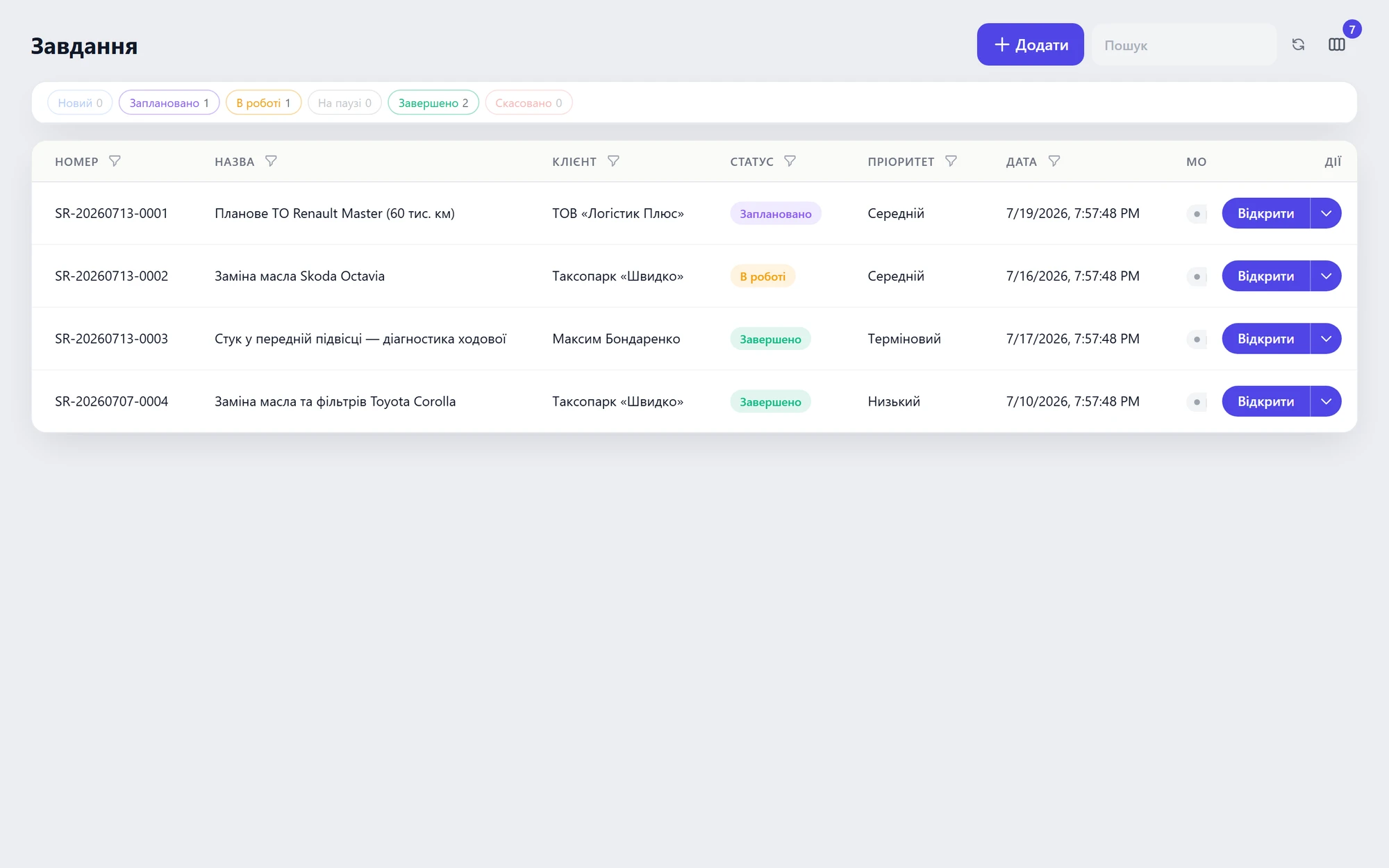Select the Заплановано status filter chip
Screen dimensions: 1389x868
(x=169, y=103)
